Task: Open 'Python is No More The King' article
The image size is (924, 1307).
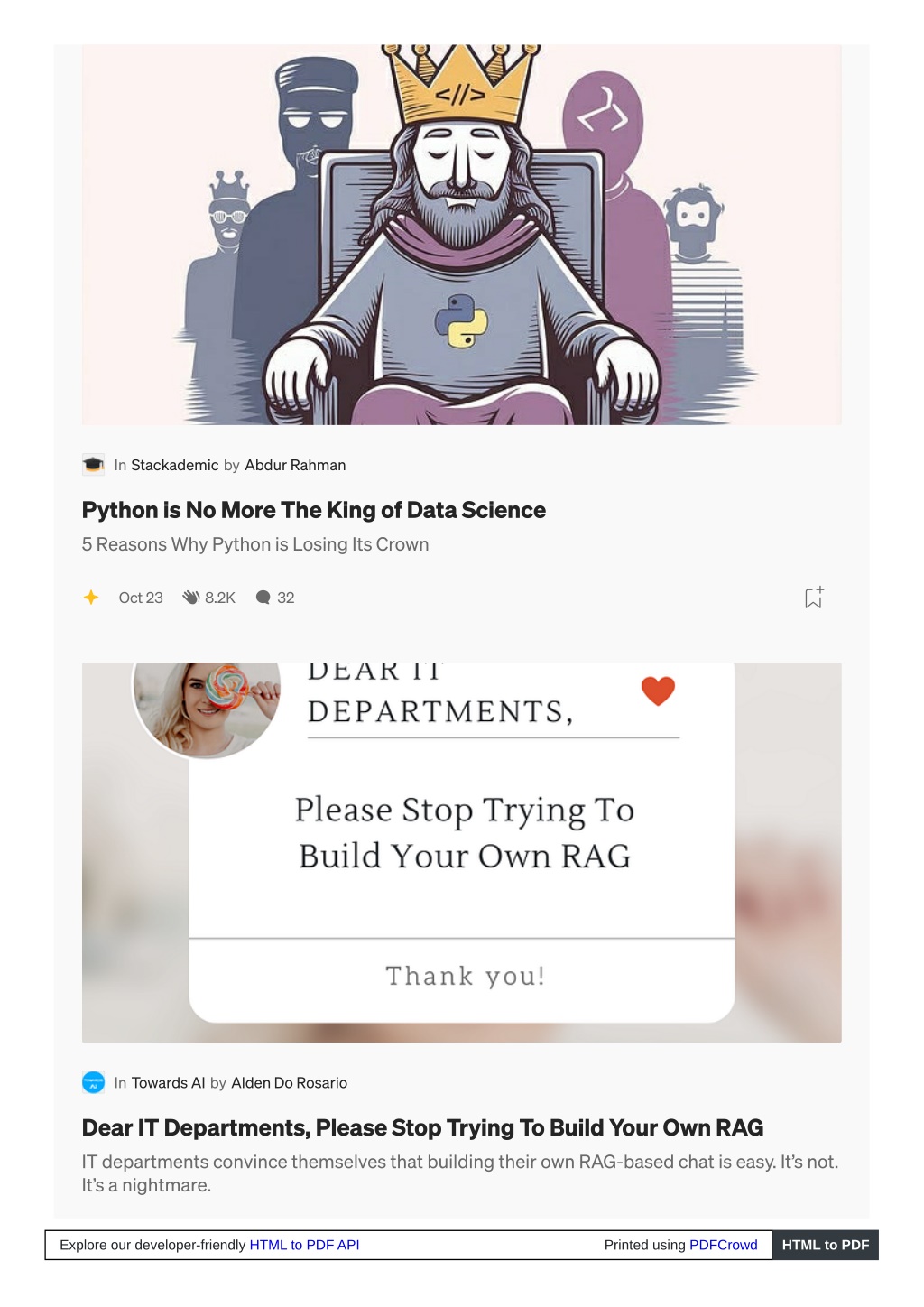Action: click(x=314, y=510)
